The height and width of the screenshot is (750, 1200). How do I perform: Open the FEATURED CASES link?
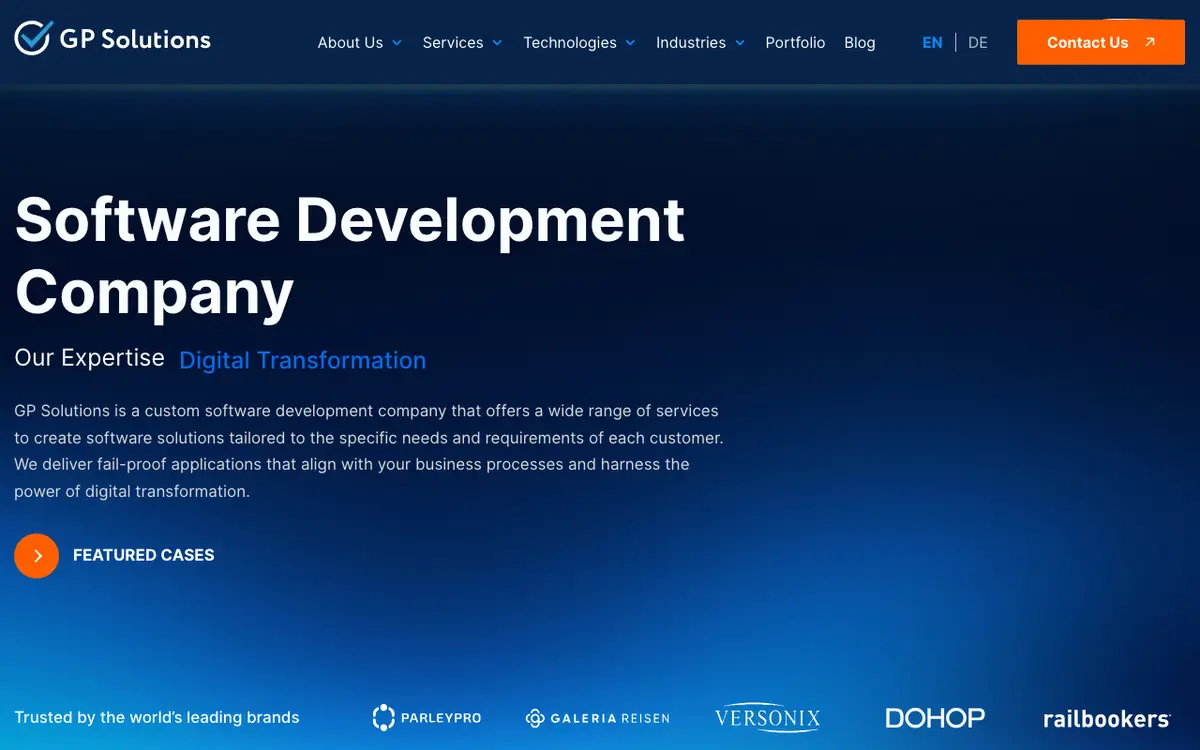[144, 555]
